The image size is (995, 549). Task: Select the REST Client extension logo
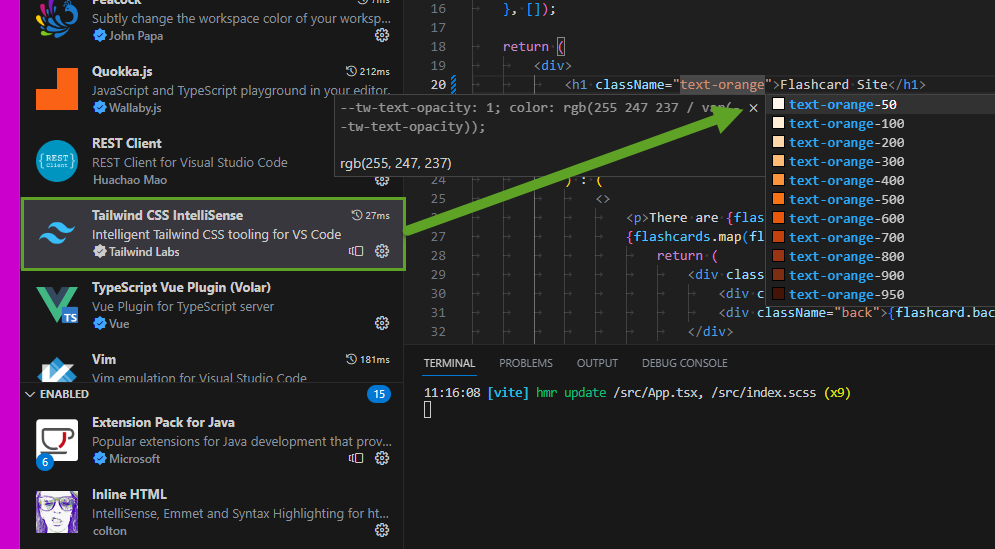(57, 161)
